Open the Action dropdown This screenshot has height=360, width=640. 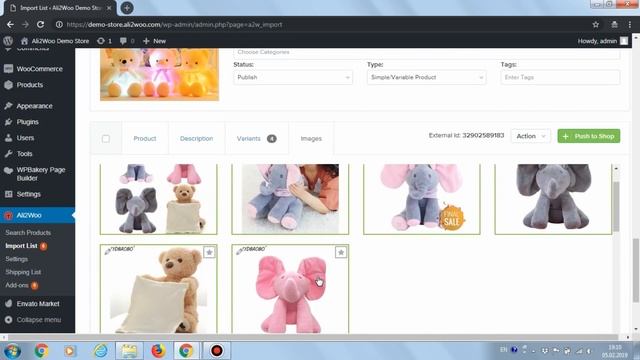click(531, 136)
